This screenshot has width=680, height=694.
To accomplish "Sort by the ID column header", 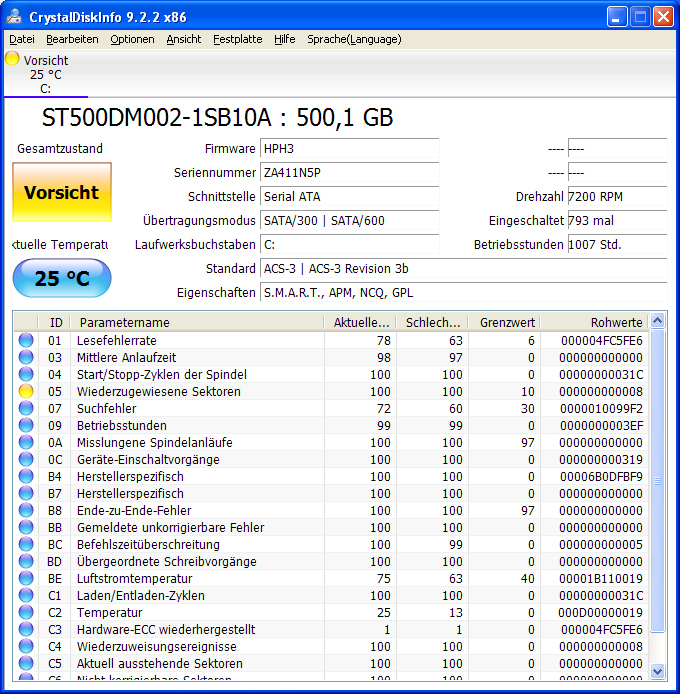I will pyautogui.click(x=54, y=322).
